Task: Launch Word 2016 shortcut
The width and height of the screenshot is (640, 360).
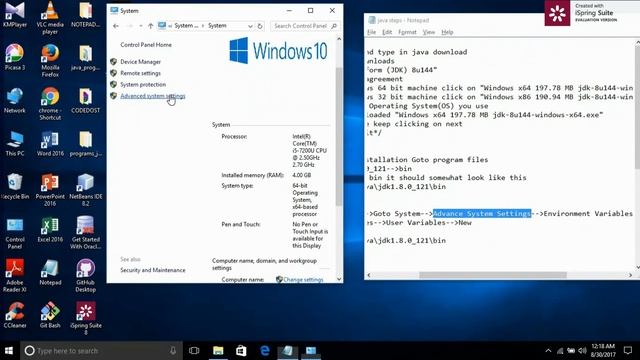Action: 50,144
